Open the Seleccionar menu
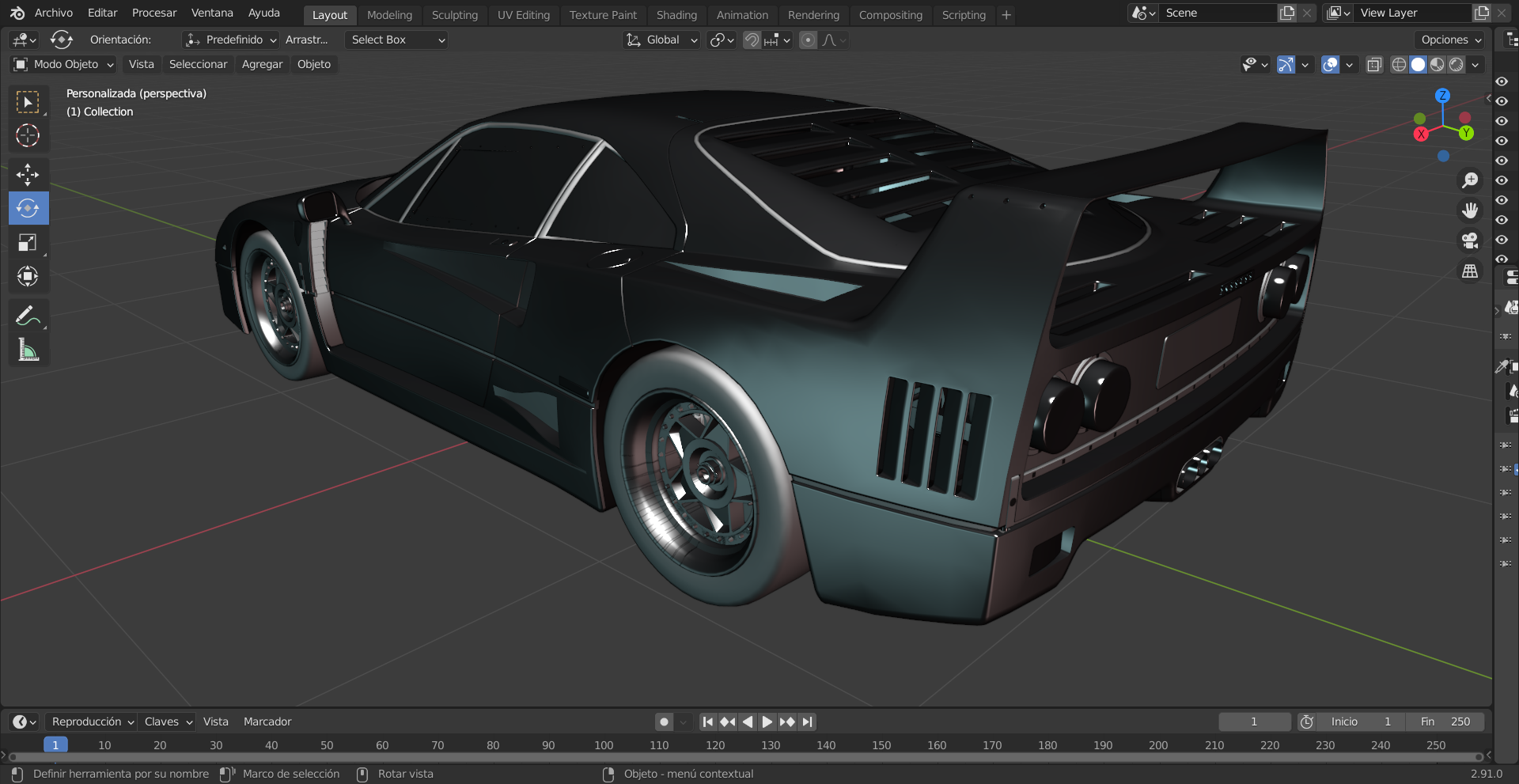This screenshot has height=784, width=1519. coord(198,64)
